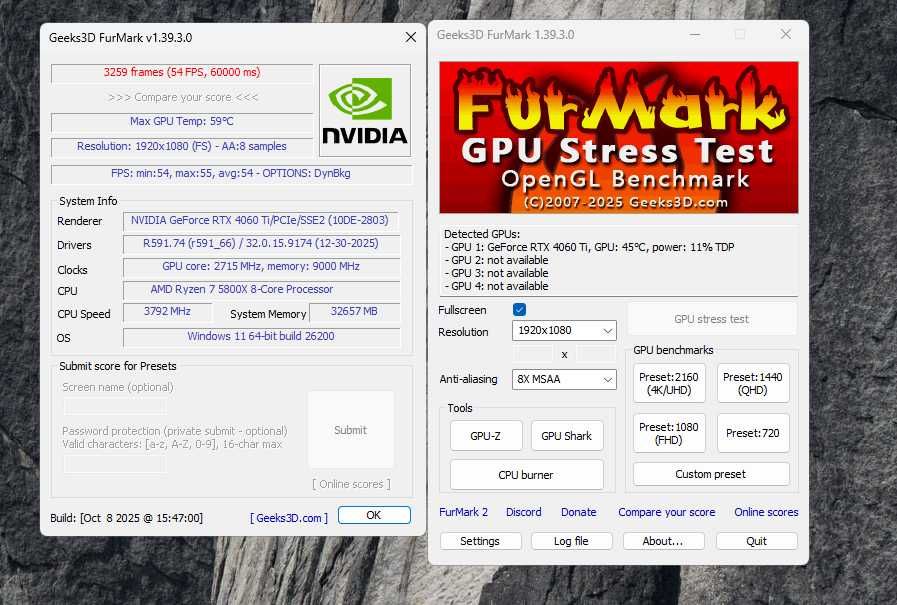Click the Resolution: 1920x1080 (FS) result line

click(182, 146)
